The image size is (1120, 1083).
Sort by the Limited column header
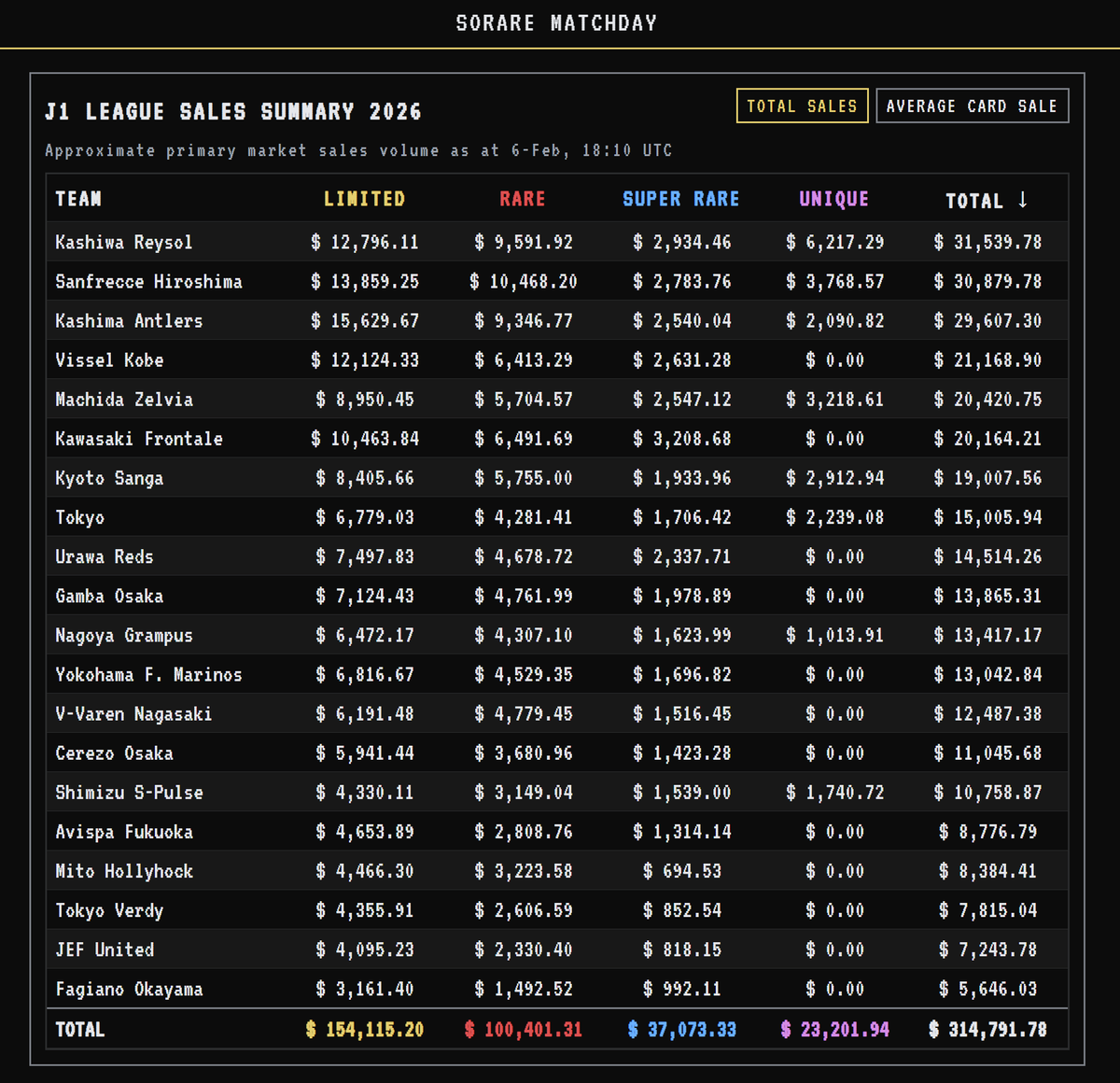(365, 199)
